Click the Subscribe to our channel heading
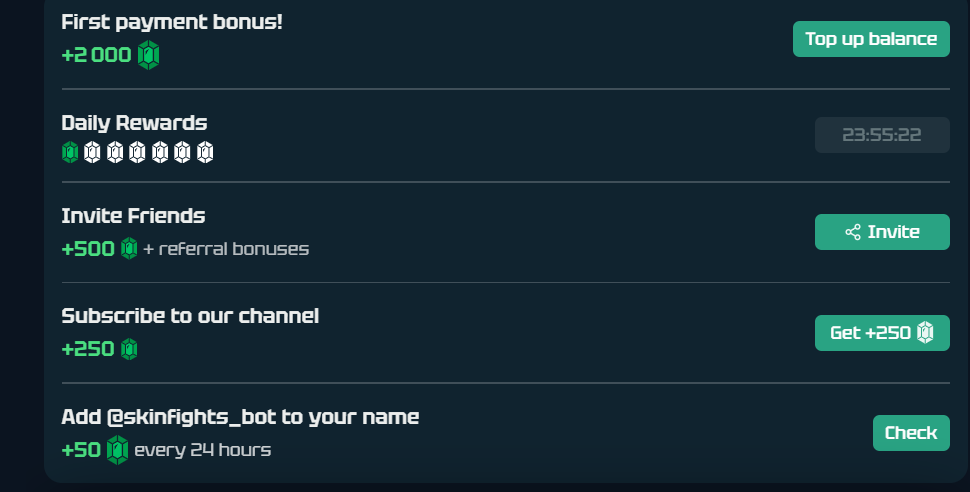970x492 pixels. (x=190, y=316)
